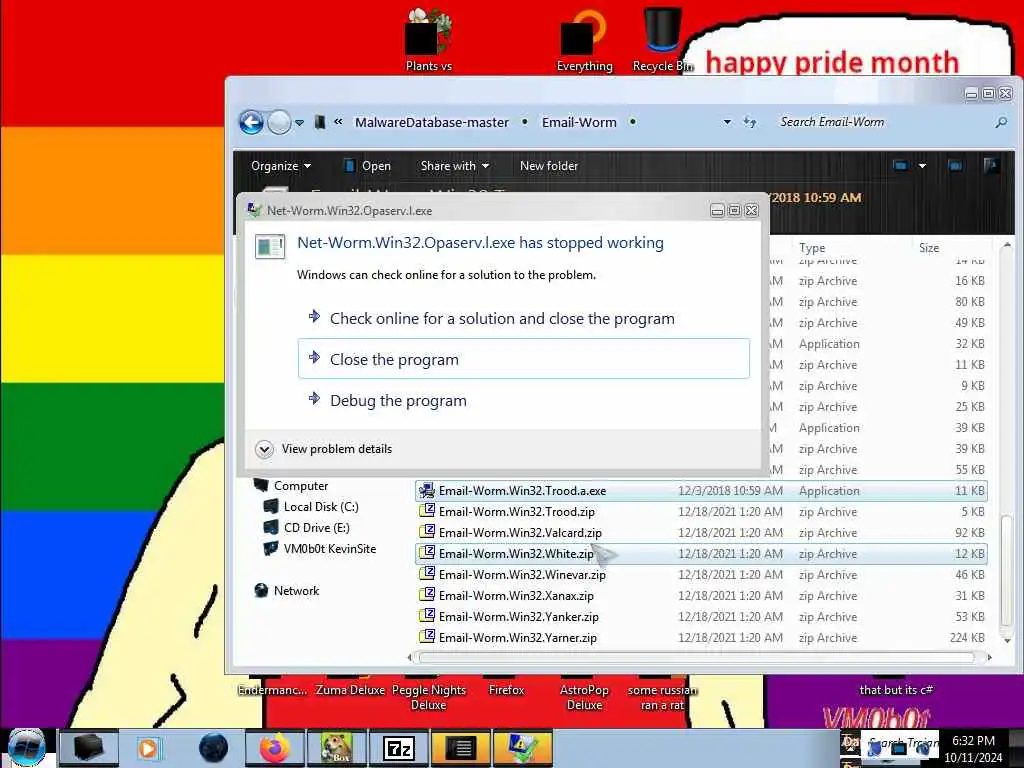
Task: Expand the view options dropdown arrow
Action: [x=922, y=166]
